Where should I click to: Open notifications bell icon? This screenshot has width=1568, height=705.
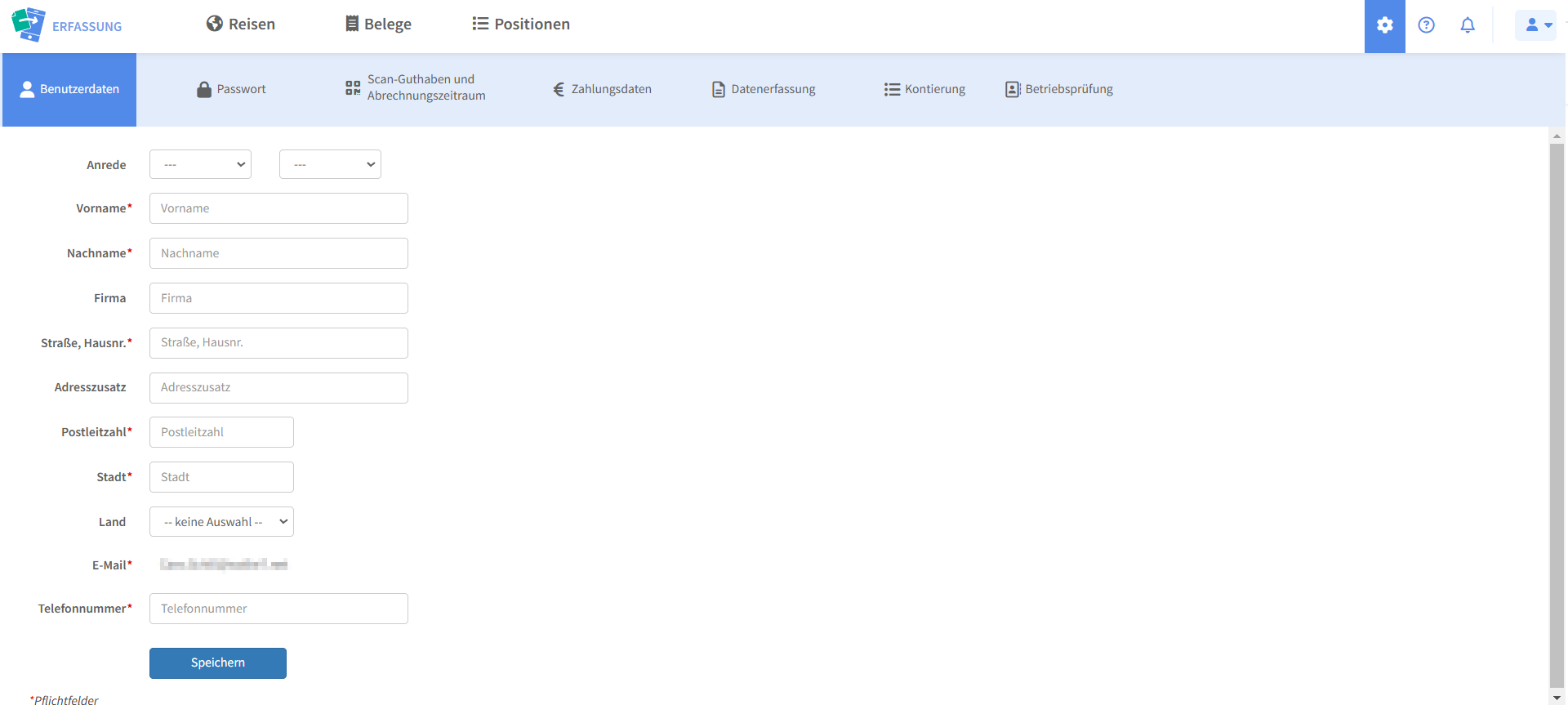pyautogui.click(x=1468, y=25)
